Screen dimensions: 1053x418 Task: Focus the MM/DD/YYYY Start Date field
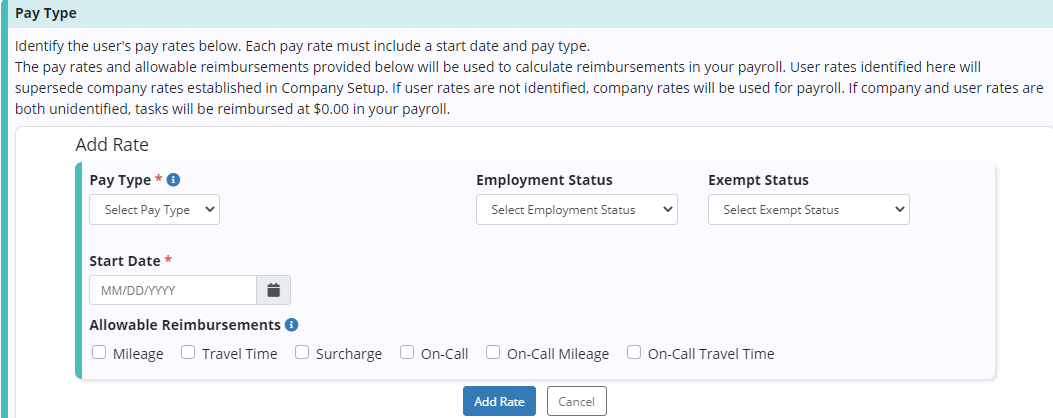172,290
